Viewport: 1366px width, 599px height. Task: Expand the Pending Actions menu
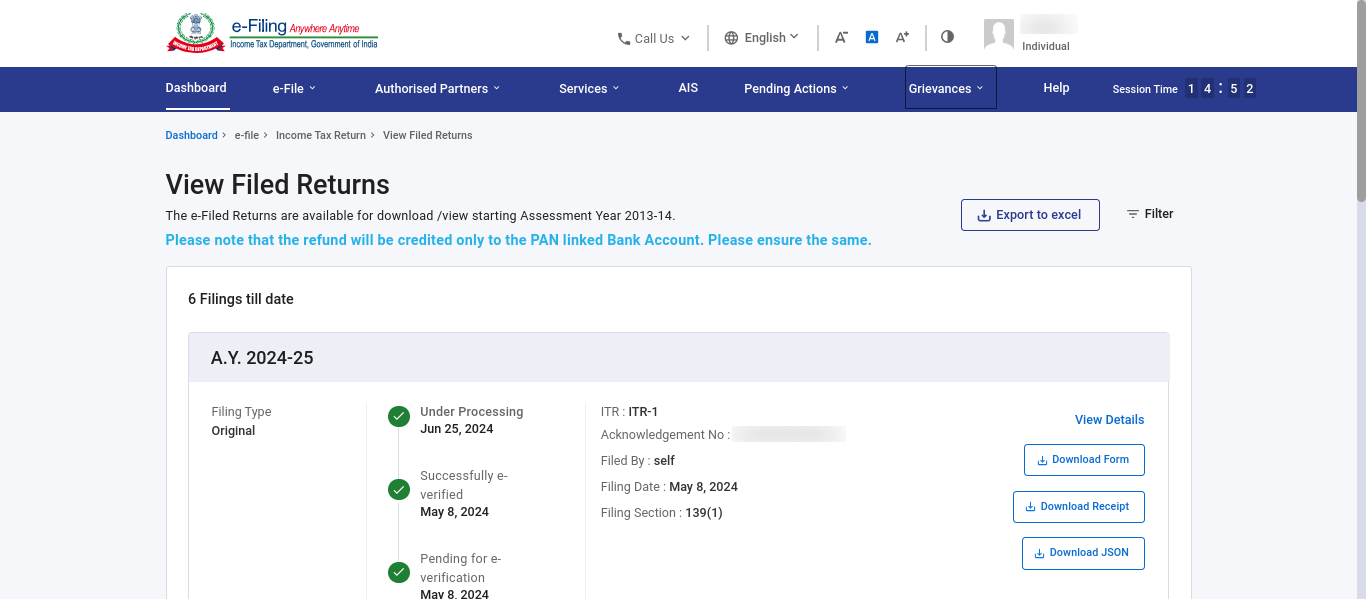click(x=796, y=89)
